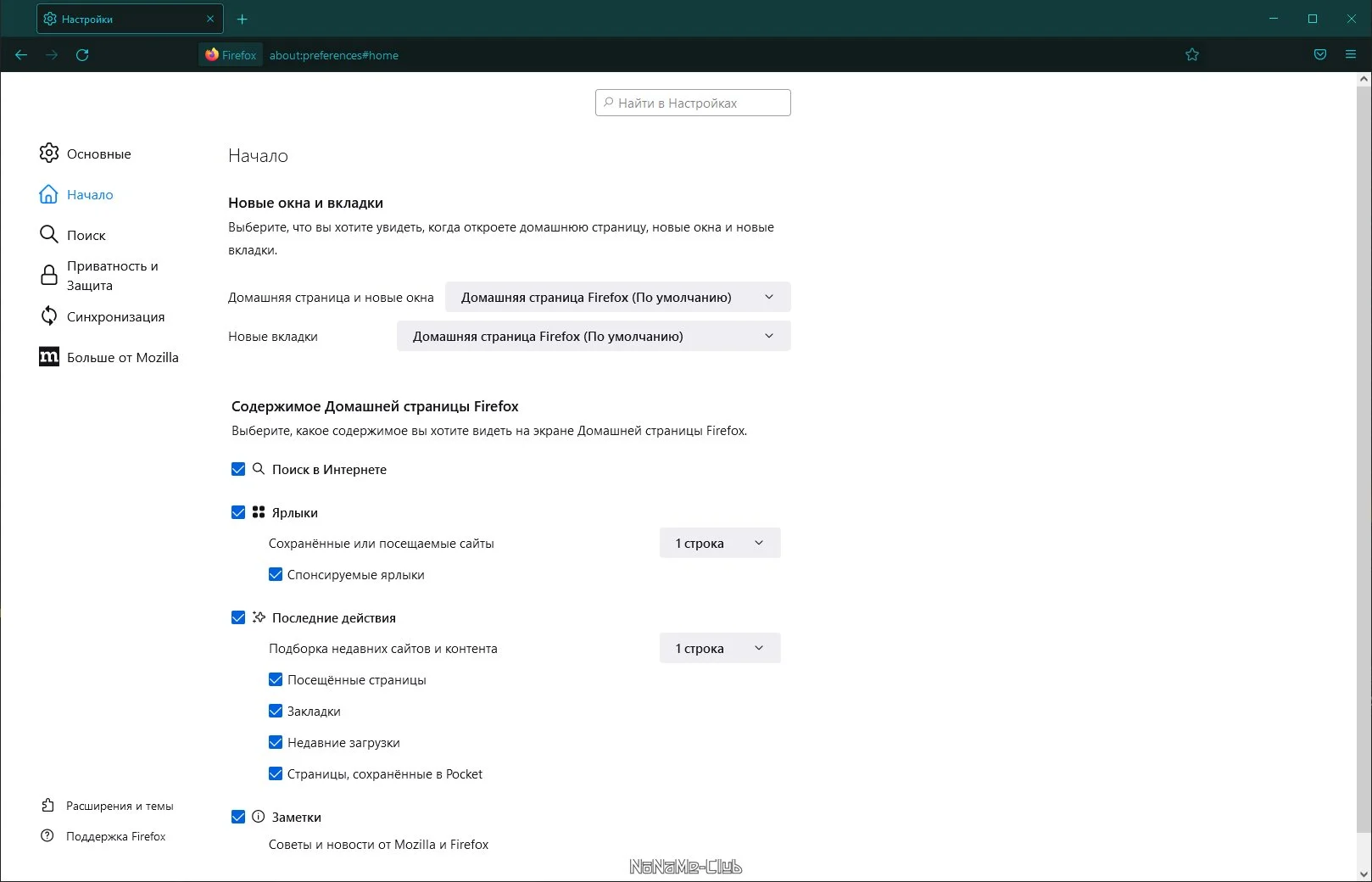Viewport: 1372px width, 882px height.
Task: Click the home icon next to Начало
Action: click(x=49, y=194)
